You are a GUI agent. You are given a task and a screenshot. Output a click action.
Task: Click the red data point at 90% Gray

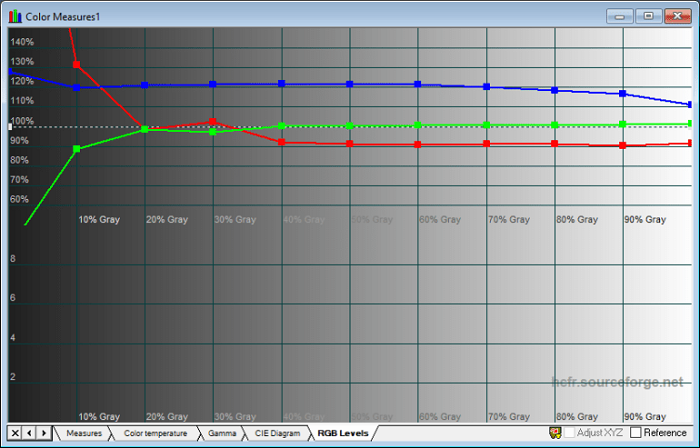[623, 146]
